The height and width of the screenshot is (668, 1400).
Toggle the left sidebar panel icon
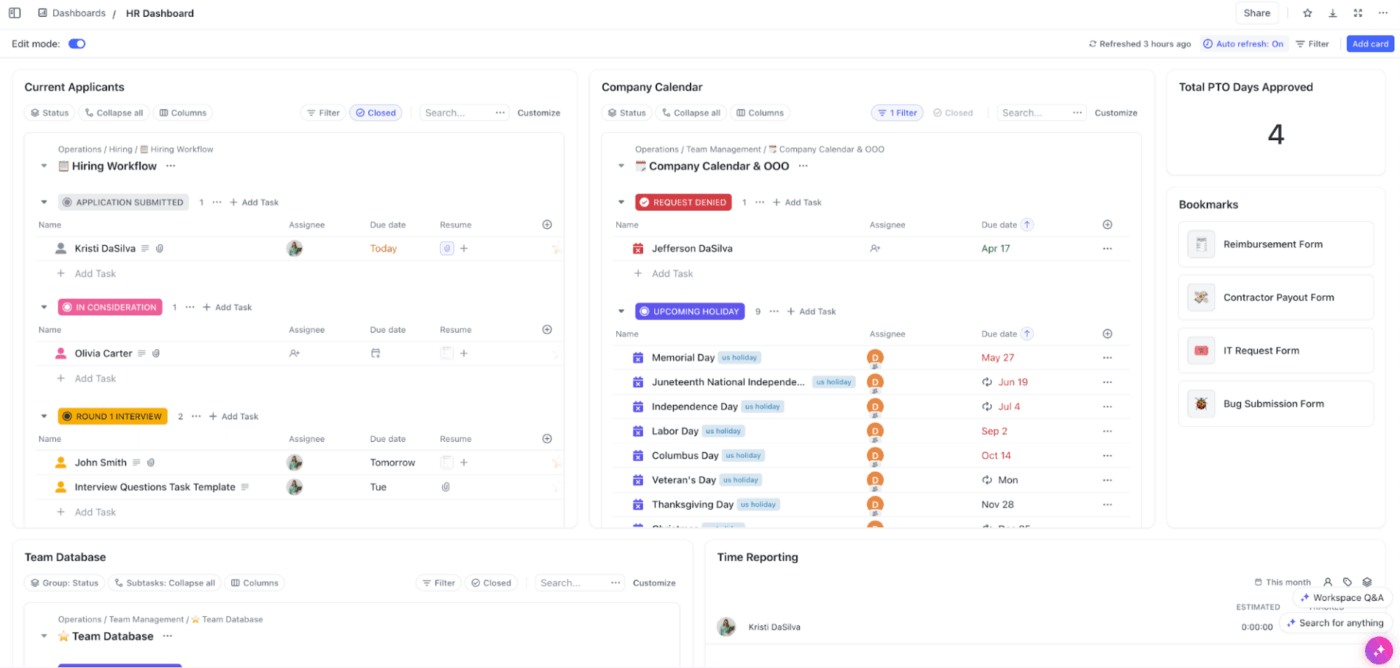[14, 12]
